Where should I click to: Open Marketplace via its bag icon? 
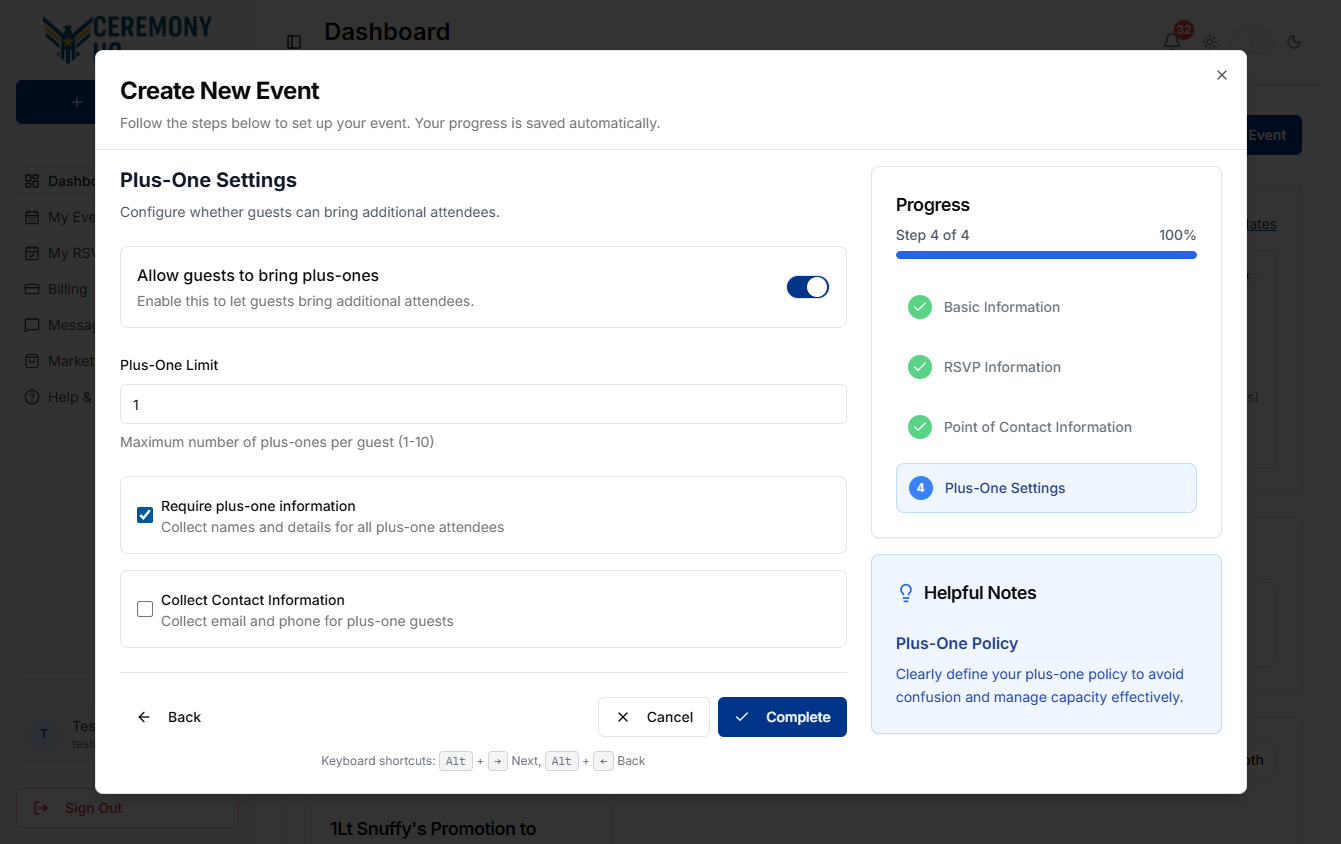pyautogui.click(x=31, y=361)
